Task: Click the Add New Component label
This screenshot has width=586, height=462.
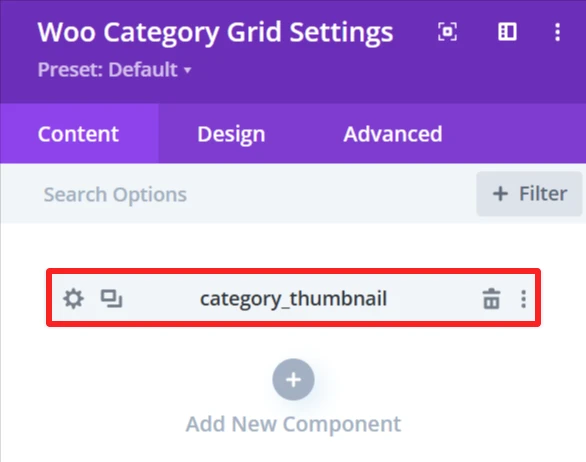Action: click(293, 424)
